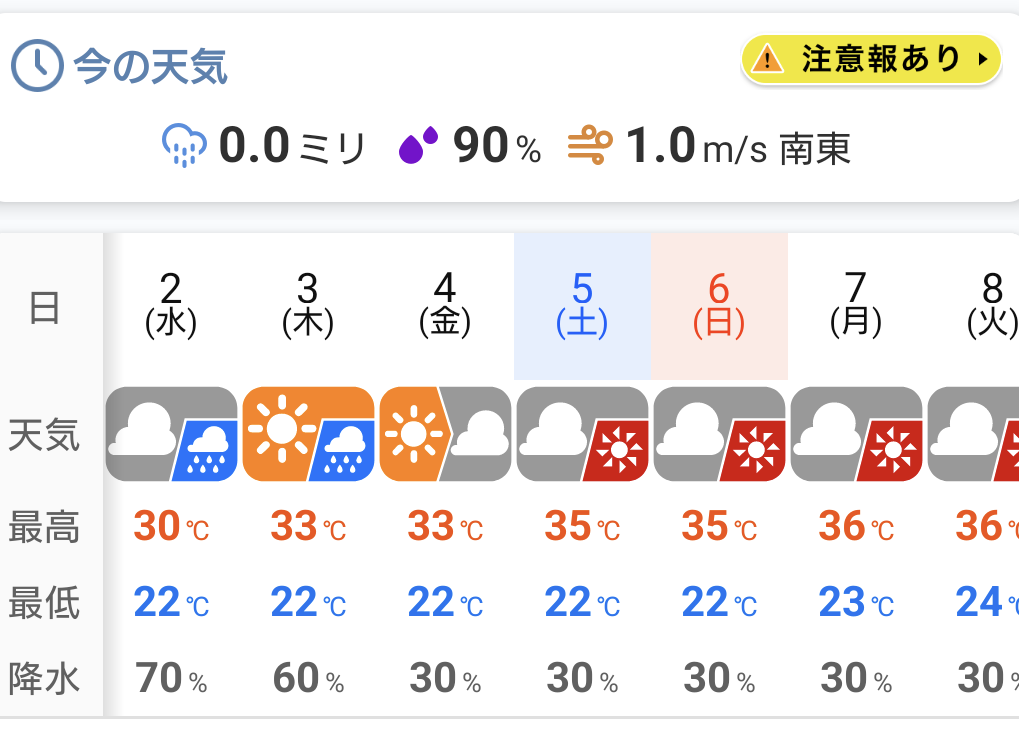Select Sunday 6 cloudy extreme heat icon
Image resolution: width=1019 pixels, height=739 pixels.
coord(719,434)
